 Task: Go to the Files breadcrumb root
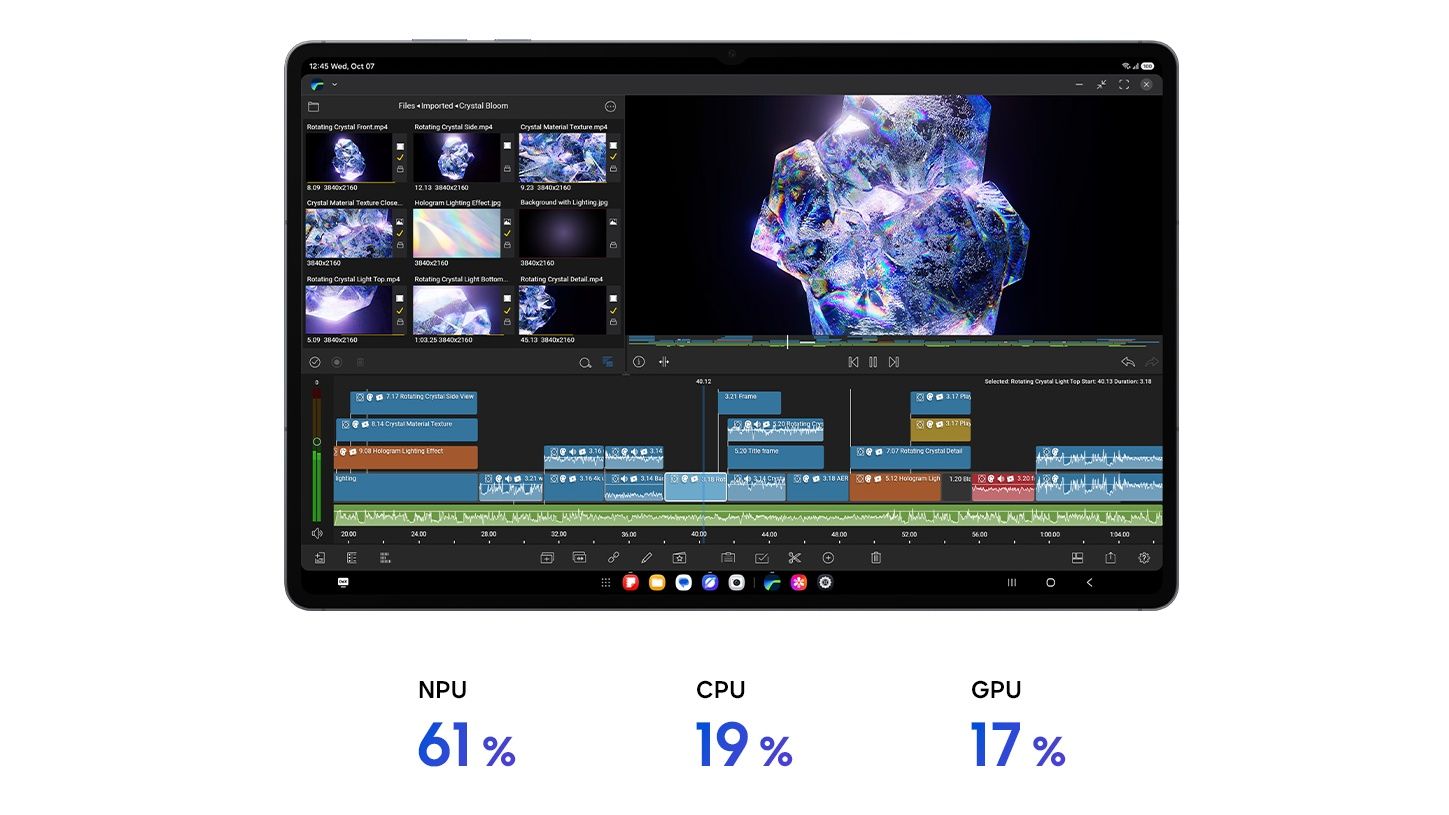[407, 106]
